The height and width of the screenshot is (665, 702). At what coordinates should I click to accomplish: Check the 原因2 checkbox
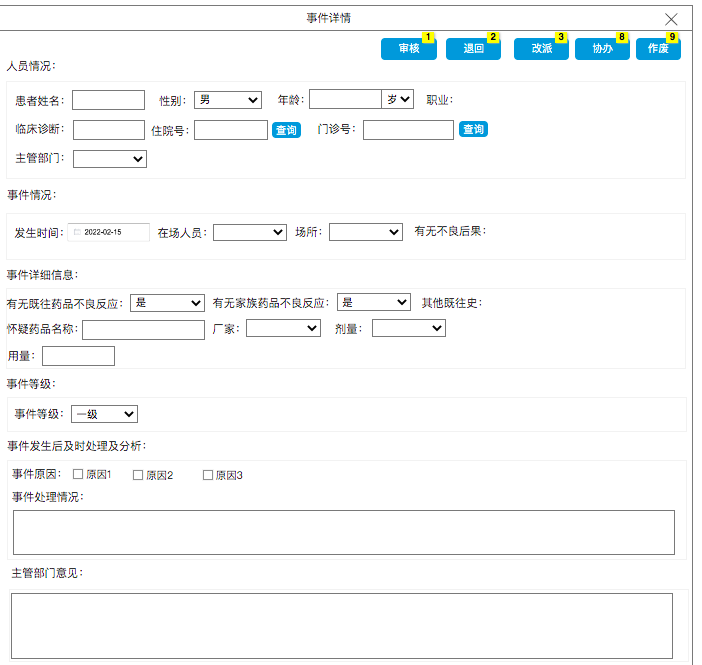point(138,475)
